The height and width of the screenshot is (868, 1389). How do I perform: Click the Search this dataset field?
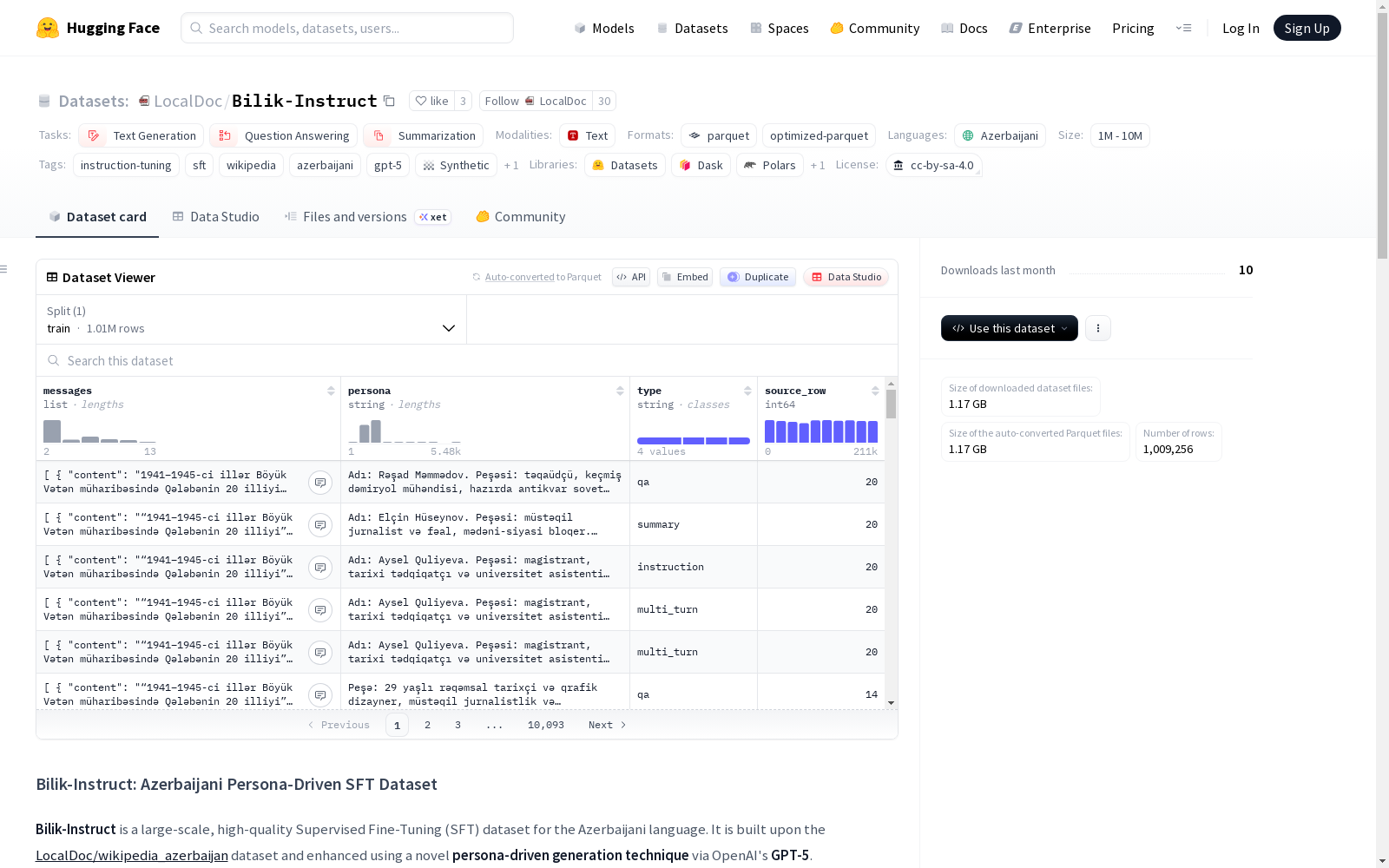tap(467, 360)
